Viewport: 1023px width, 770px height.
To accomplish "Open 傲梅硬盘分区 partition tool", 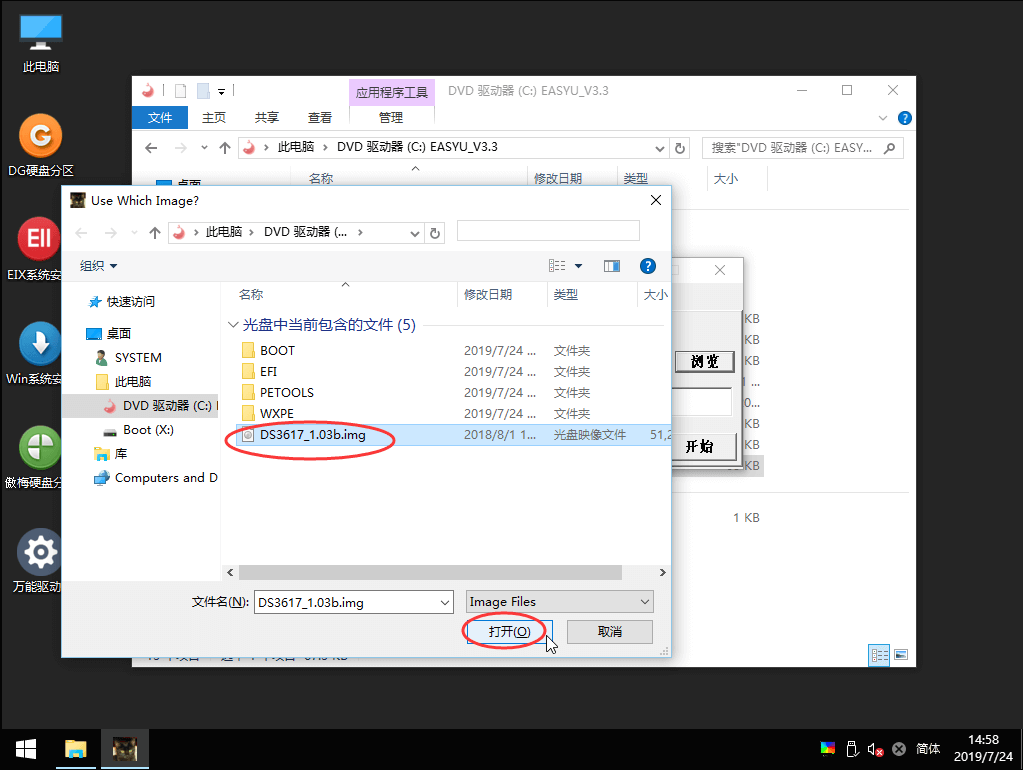I will (x=38, y=450).
